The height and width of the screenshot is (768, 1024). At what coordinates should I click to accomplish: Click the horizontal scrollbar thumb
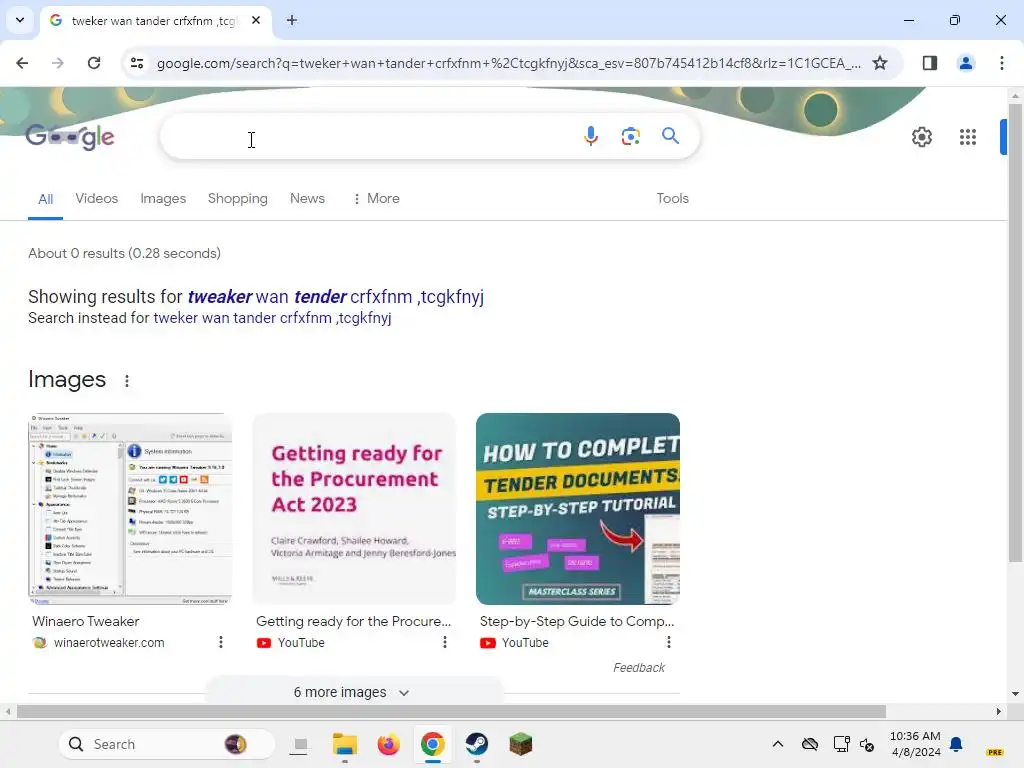pyautogui.click(x=451, y=711)
